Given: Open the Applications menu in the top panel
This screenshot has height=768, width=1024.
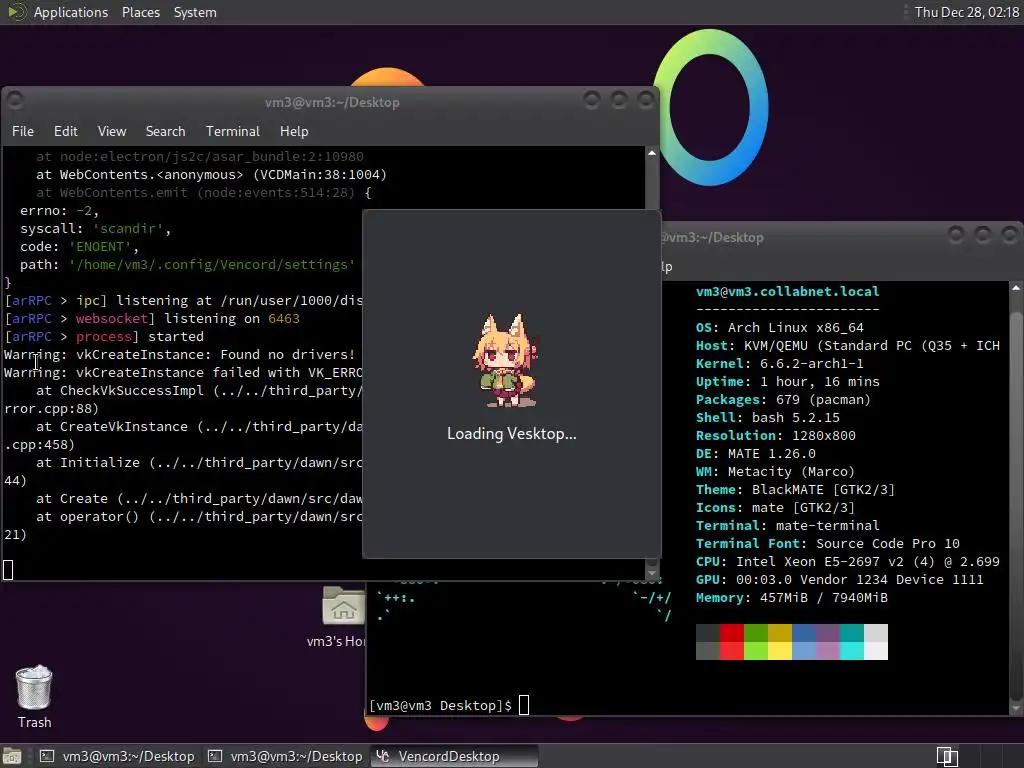Looking at the screenshot, I should point(71,12).
